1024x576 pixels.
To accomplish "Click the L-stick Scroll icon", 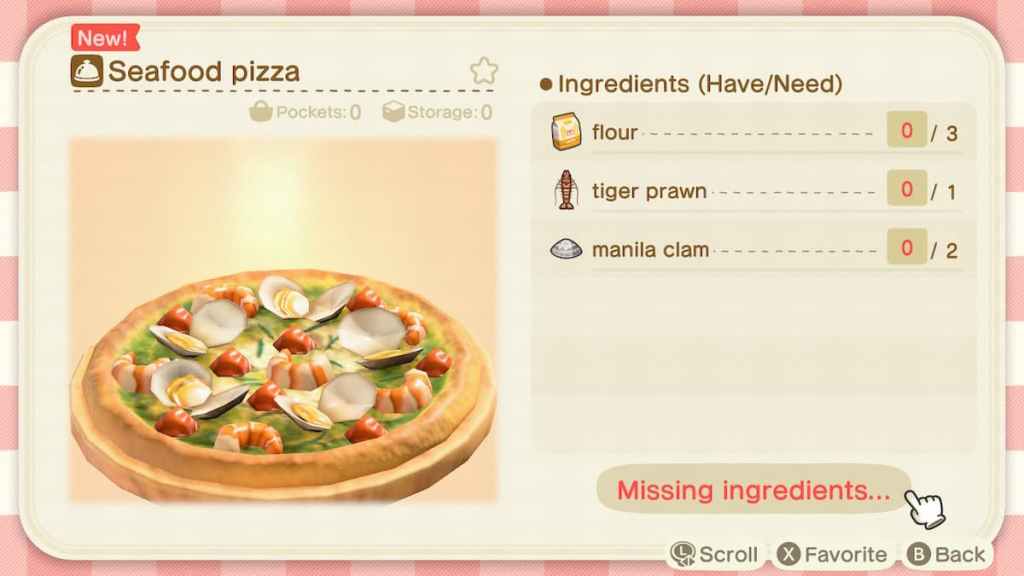I will pos(682,554).
